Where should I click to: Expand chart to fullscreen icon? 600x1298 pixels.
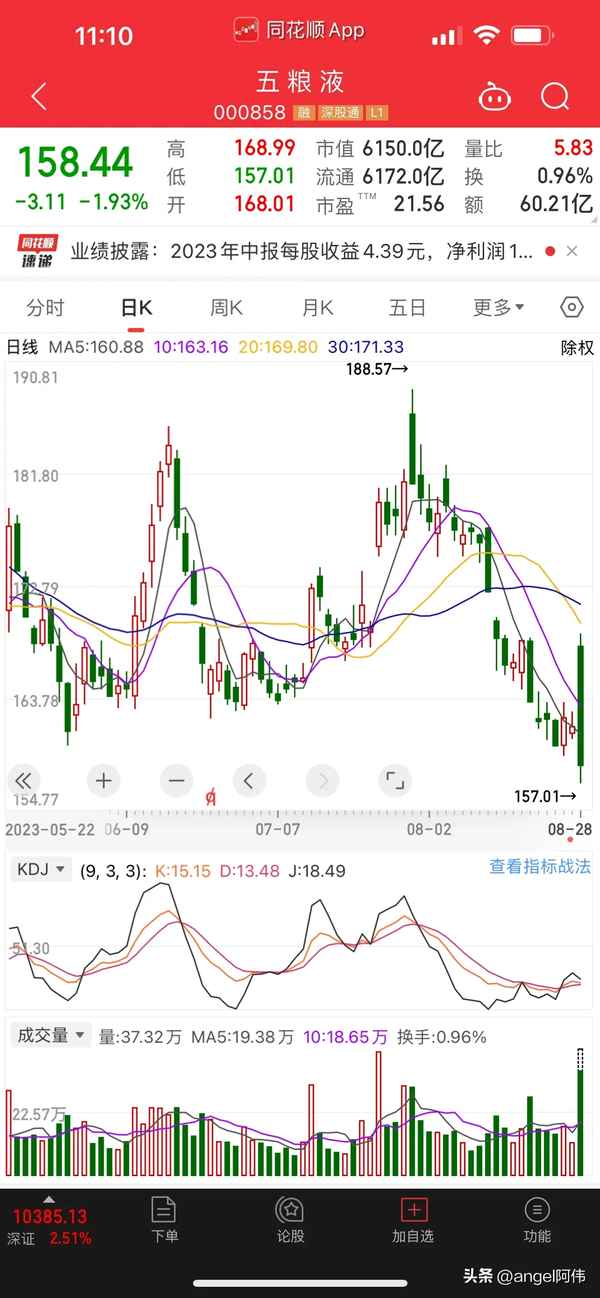(395, 780)
